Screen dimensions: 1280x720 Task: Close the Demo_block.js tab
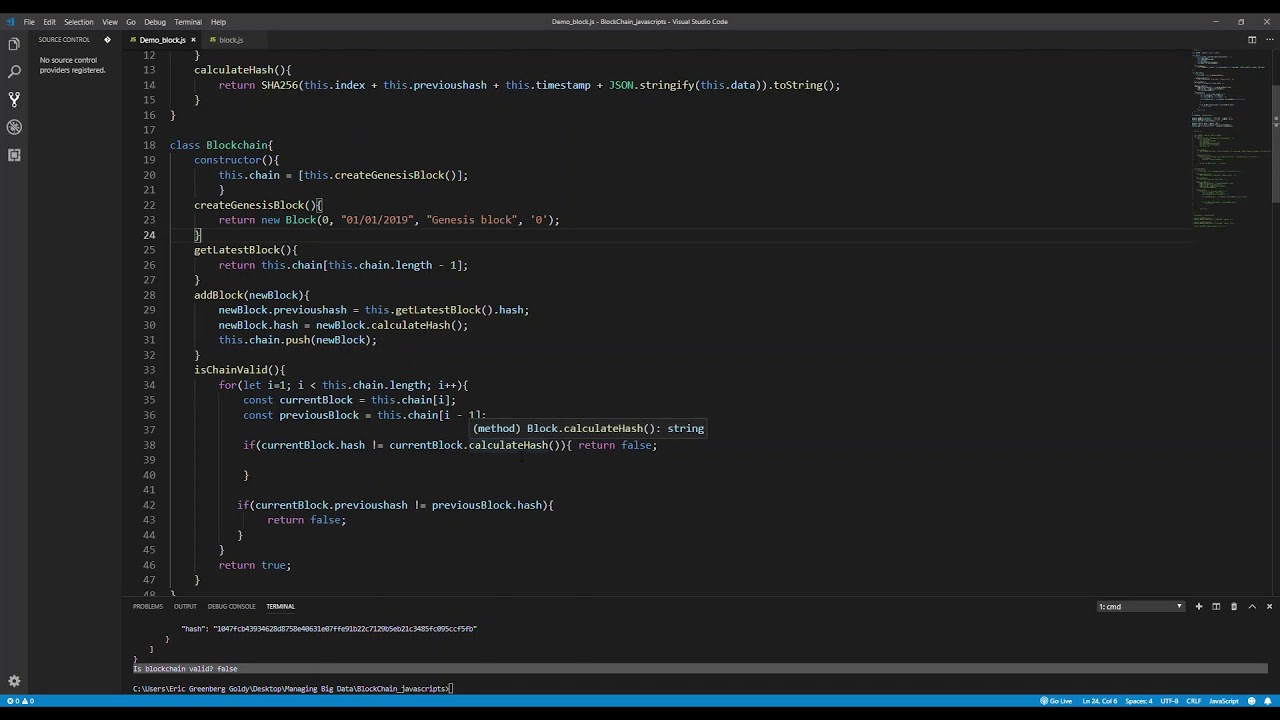[x=193, y=40]
